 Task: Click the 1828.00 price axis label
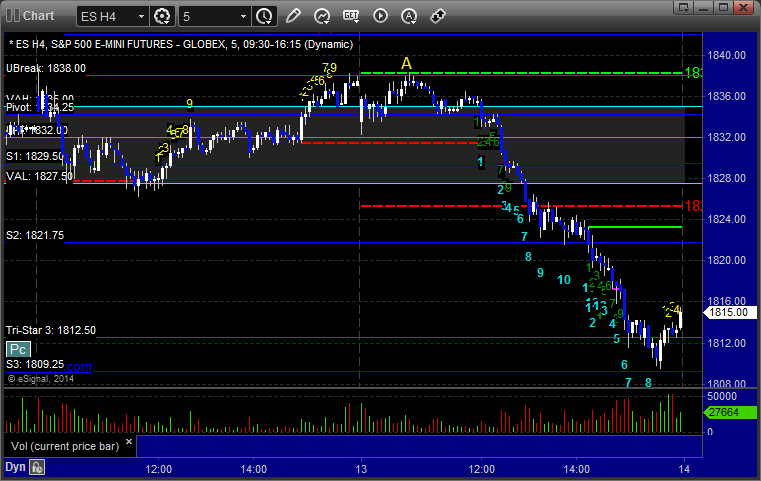coord(727,178)
